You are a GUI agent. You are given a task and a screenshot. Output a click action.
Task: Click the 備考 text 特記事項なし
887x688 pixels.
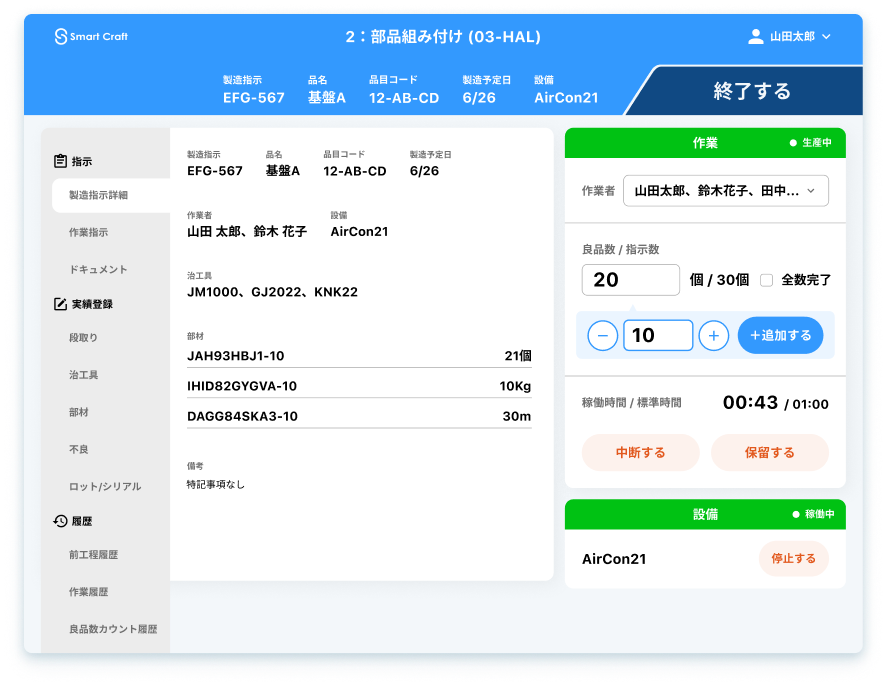point(216,485)
